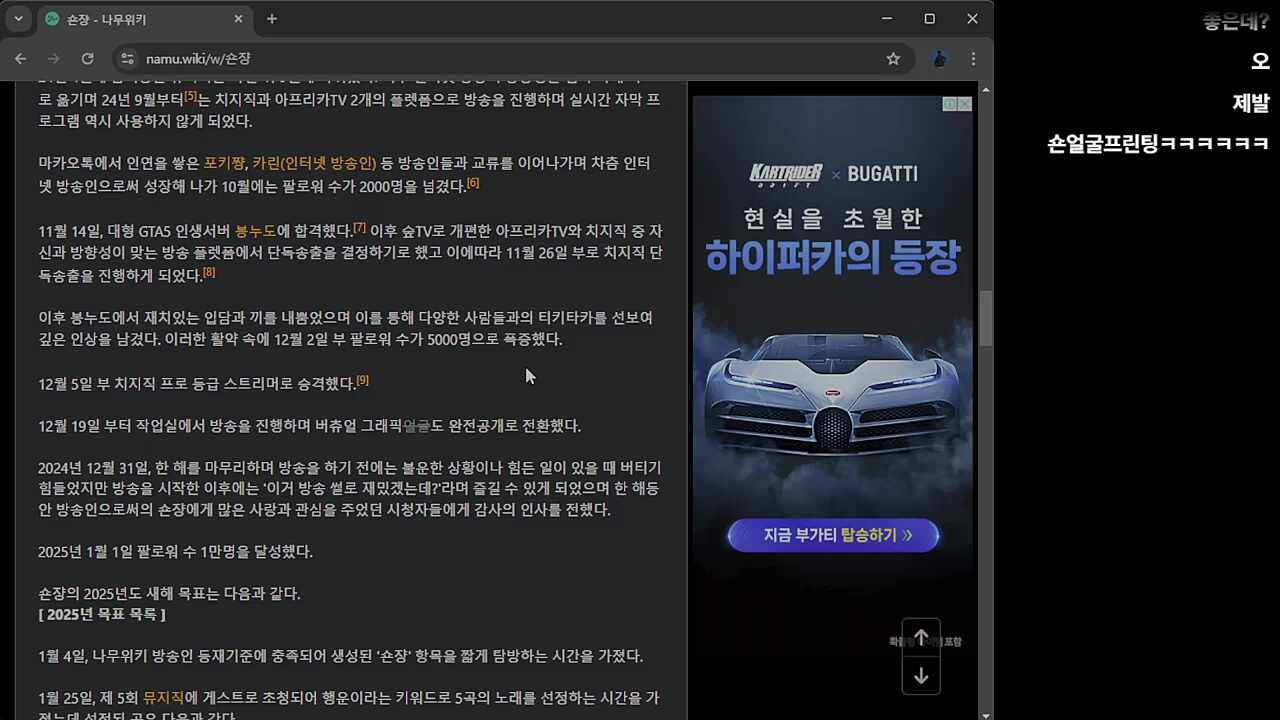Open footnote 7 reference
The width and height of the screenshot is (1280, 720).
point(360,227)
